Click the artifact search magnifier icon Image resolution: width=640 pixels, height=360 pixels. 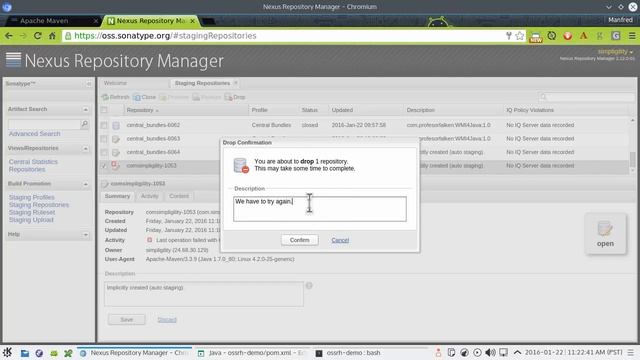click(84, 124)
